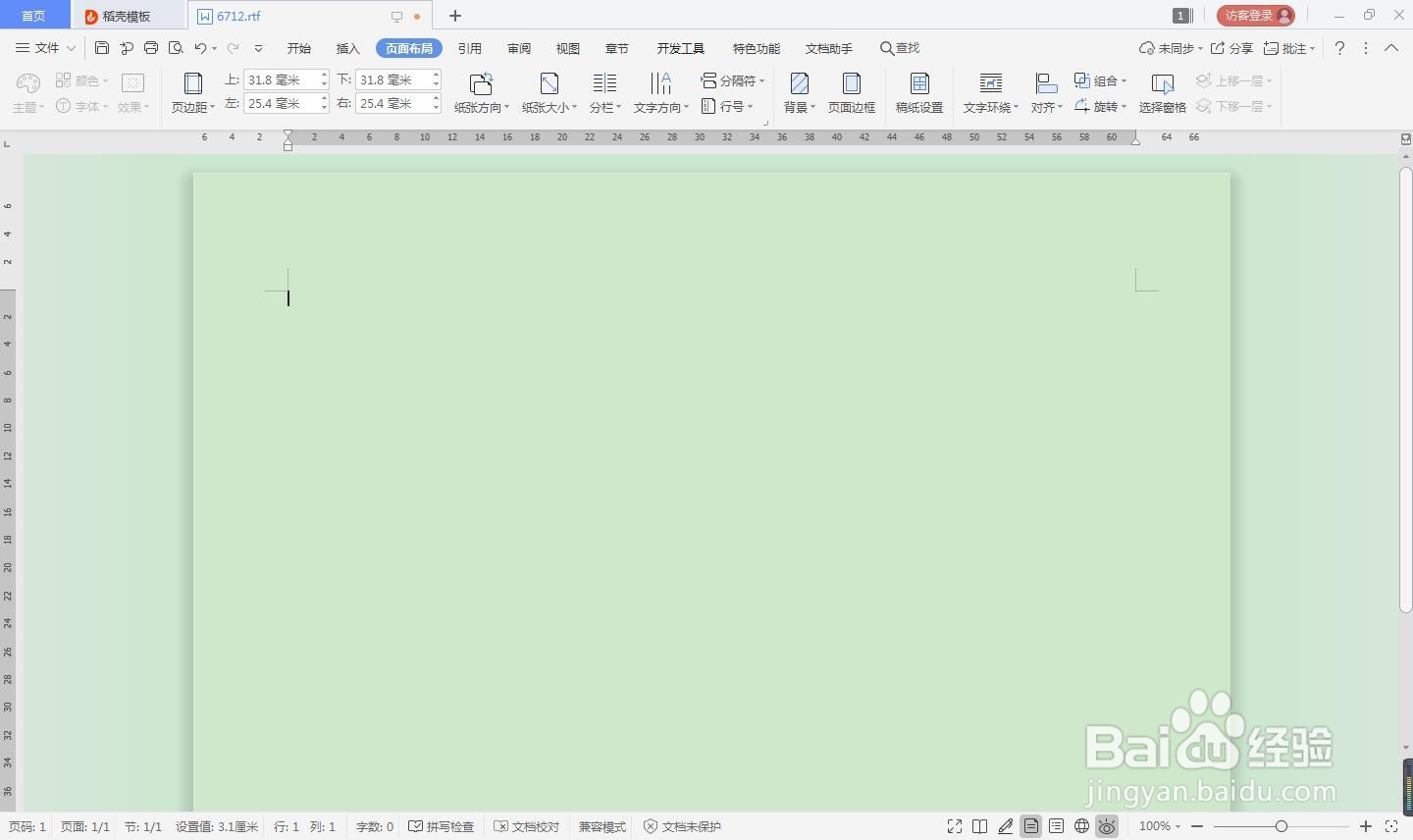The width and height of the screenshot is (1413, 840).
Task: Click the Output as PDF icon in quick toolbar
Action: 127,48
